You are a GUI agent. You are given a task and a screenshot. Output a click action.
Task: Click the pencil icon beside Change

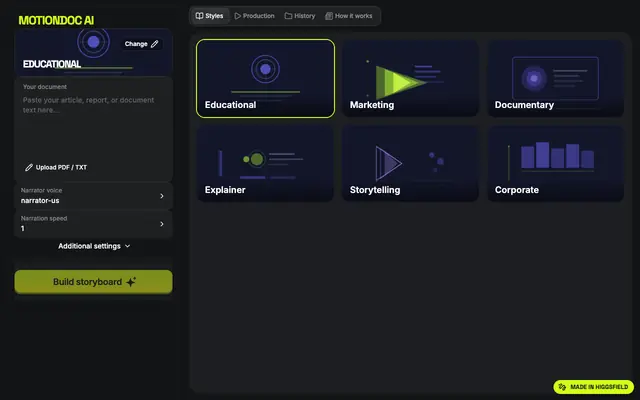click(154, 44)
